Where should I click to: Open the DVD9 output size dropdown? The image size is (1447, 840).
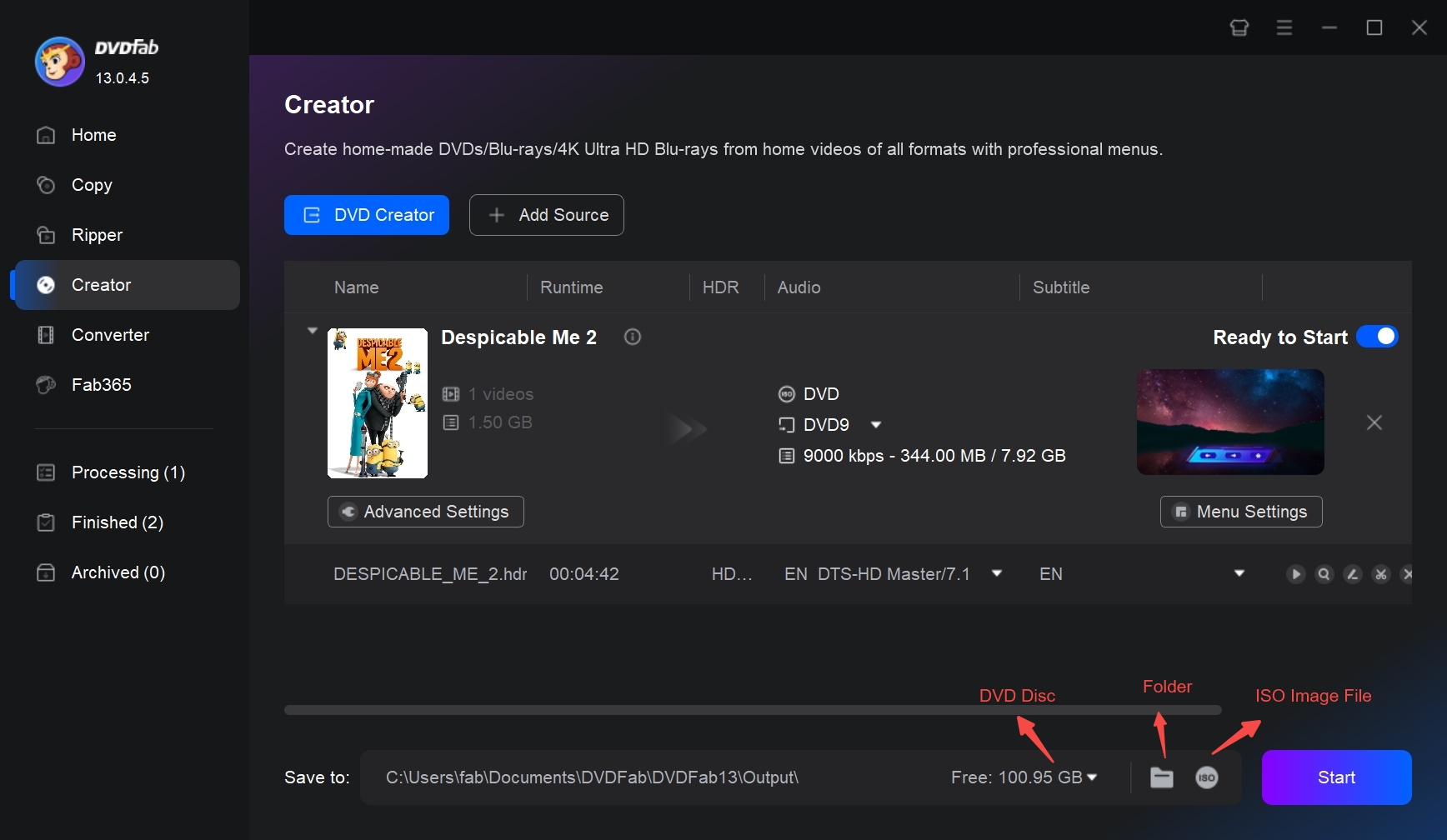(876, 424)
